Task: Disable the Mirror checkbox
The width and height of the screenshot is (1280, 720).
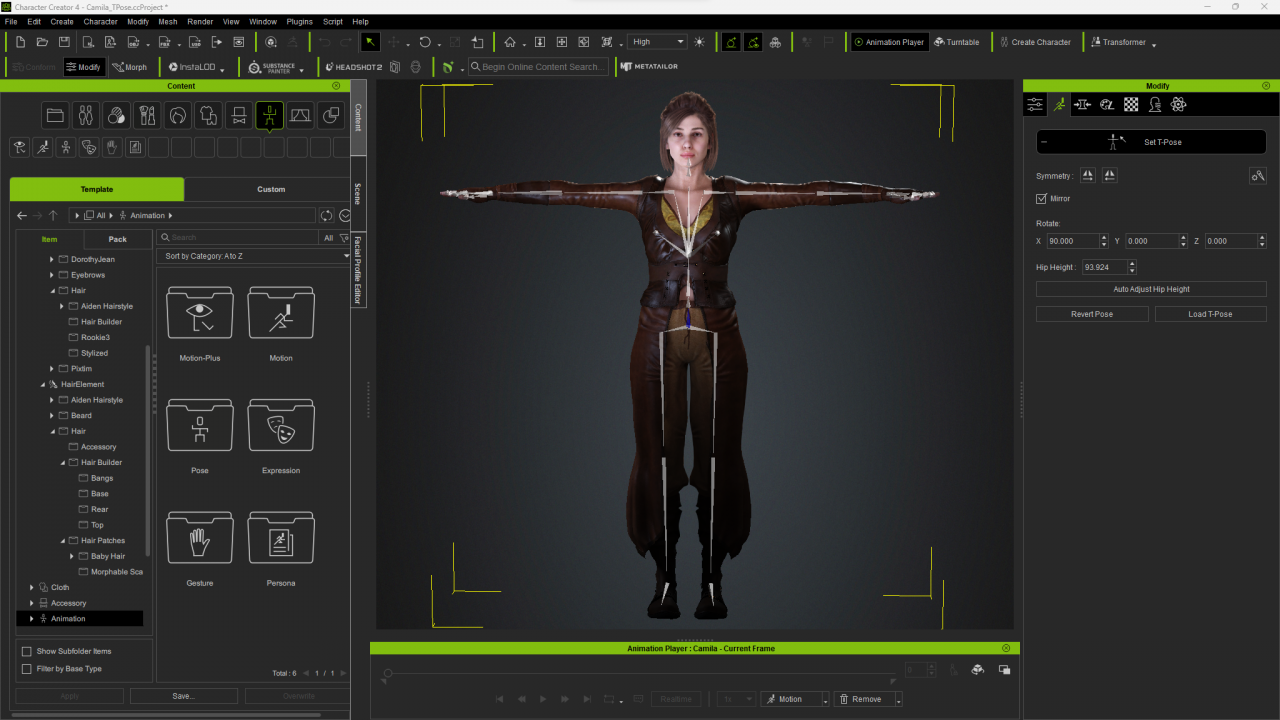Action: coord(1042,199)
